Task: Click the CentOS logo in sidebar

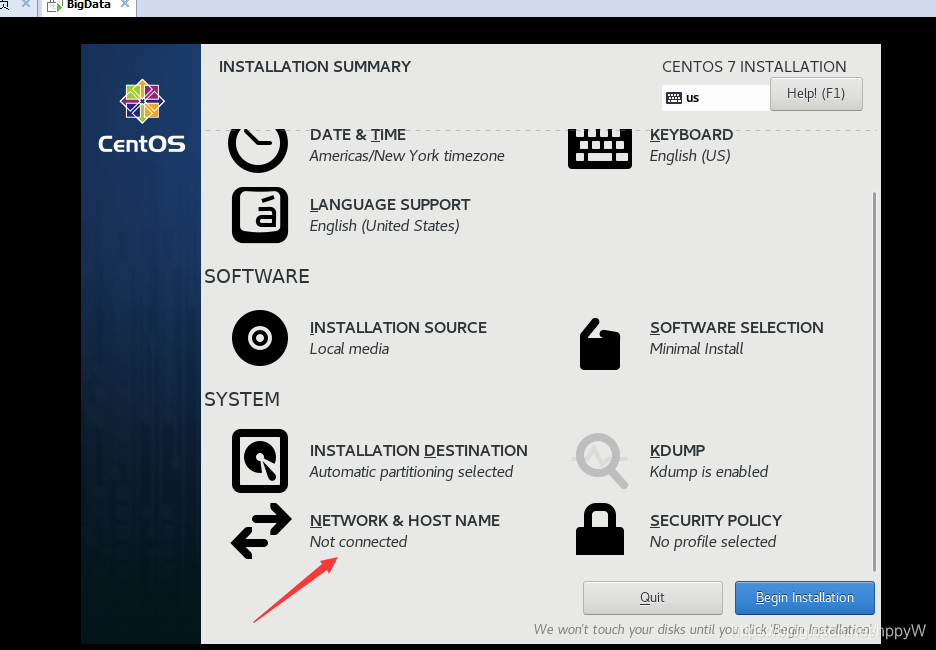Action: 142,116
